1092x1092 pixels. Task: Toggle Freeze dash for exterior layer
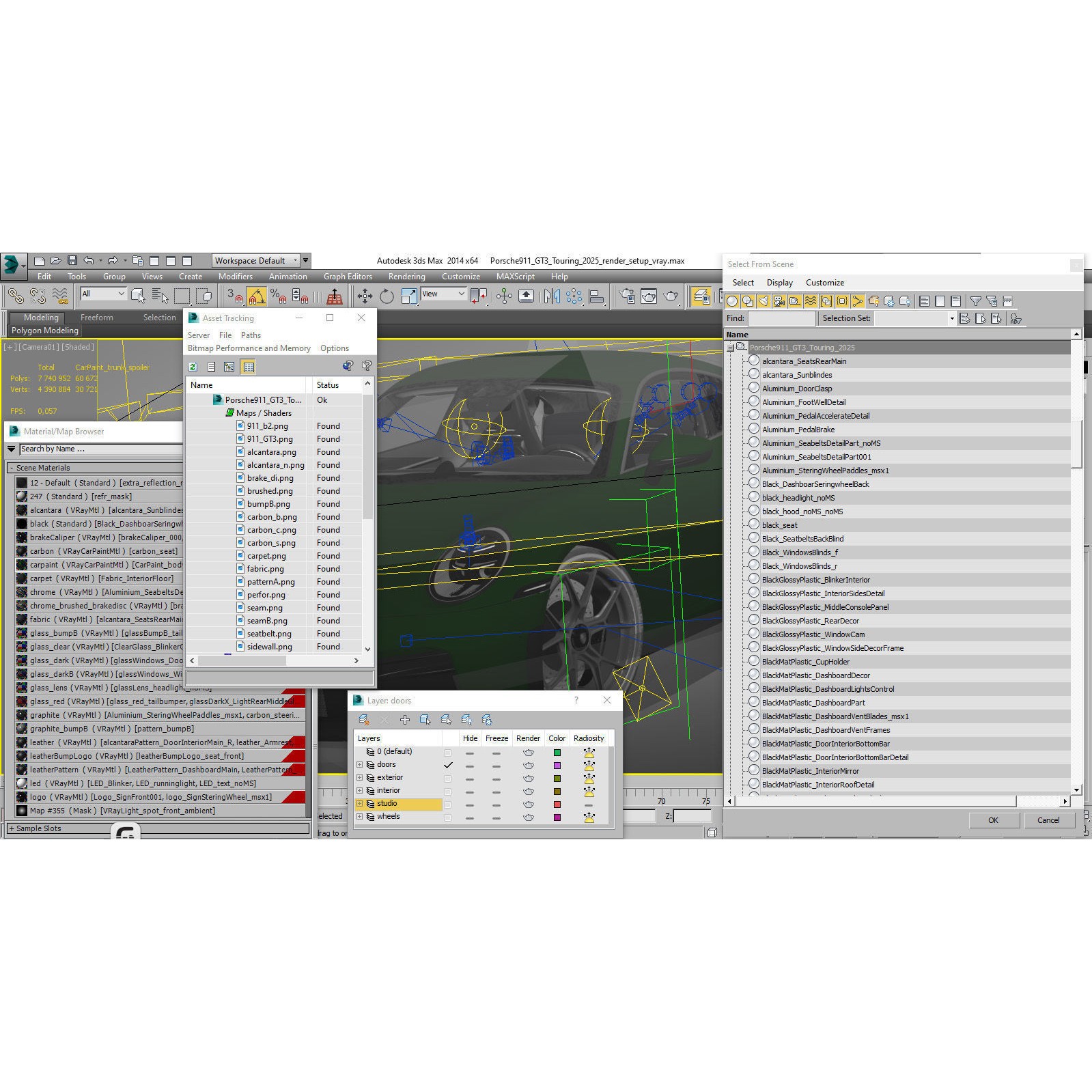(x=496, y=779)
